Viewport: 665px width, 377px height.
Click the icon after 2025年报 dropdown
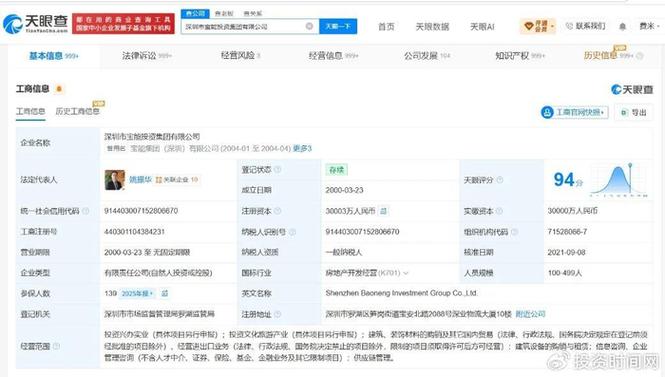pos(165,293)
